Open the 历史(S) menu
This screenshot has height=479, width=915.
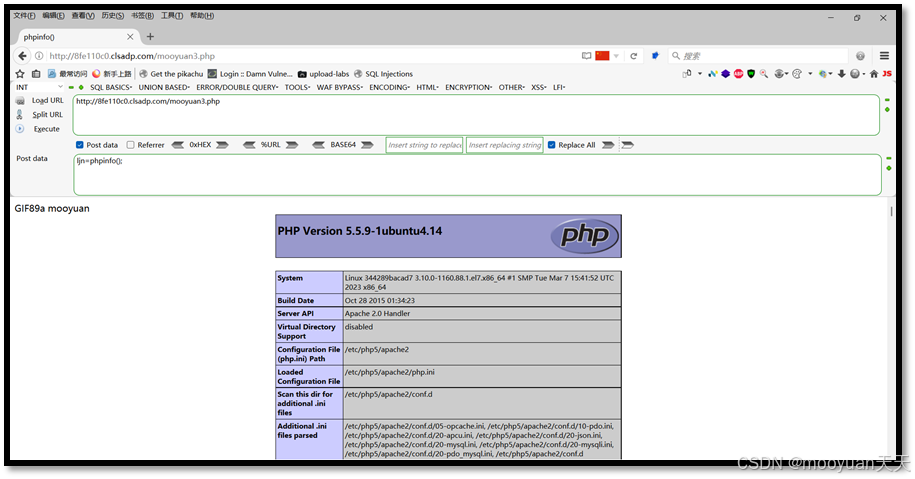click(x=113, y=16)
